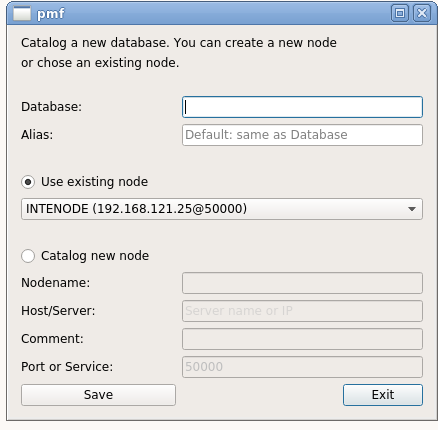Open the INTENODE existing node dropdown

coord(222,209)
